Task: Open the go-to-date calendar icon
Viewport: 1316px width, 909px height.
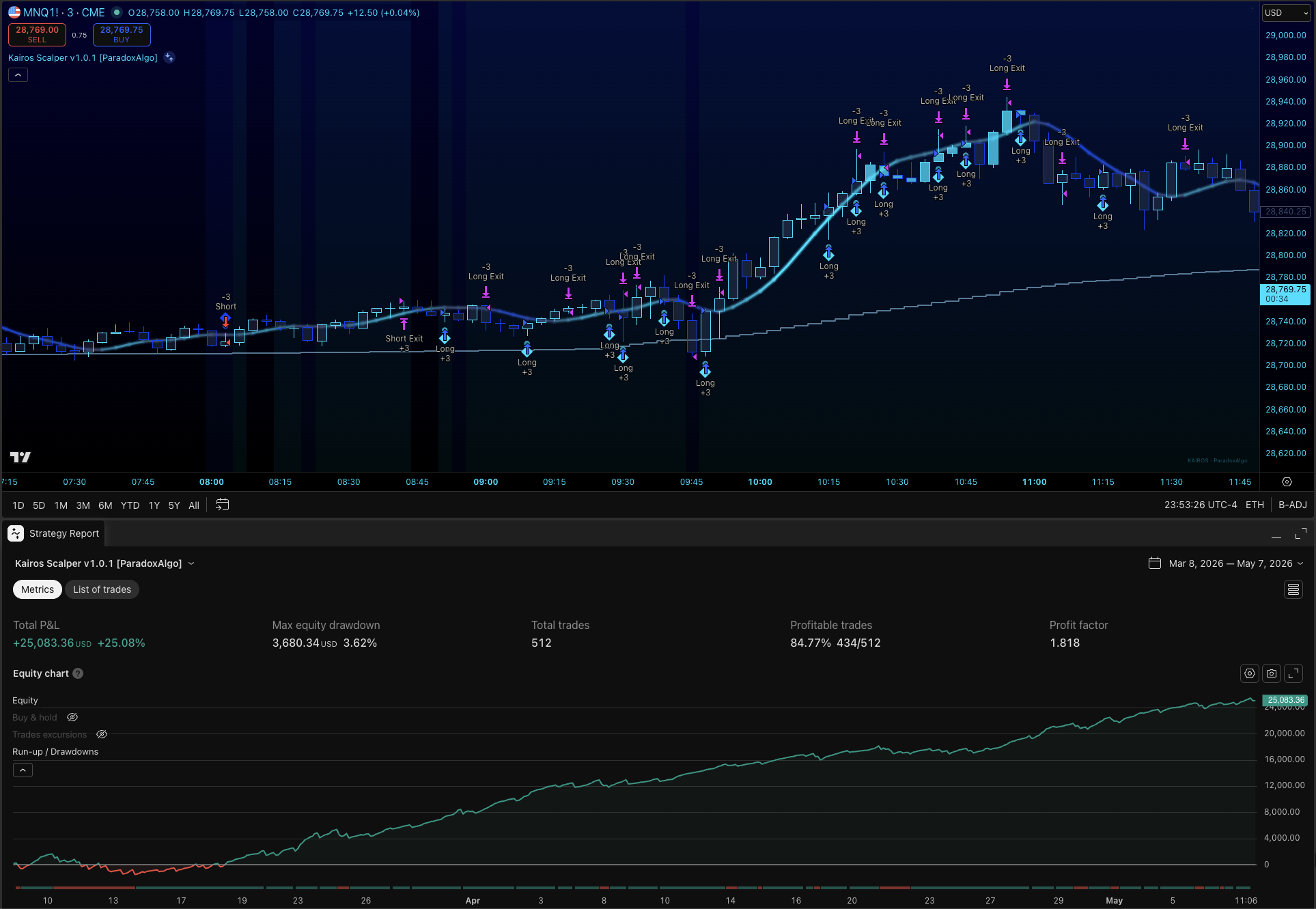Action: coord(222,505)
